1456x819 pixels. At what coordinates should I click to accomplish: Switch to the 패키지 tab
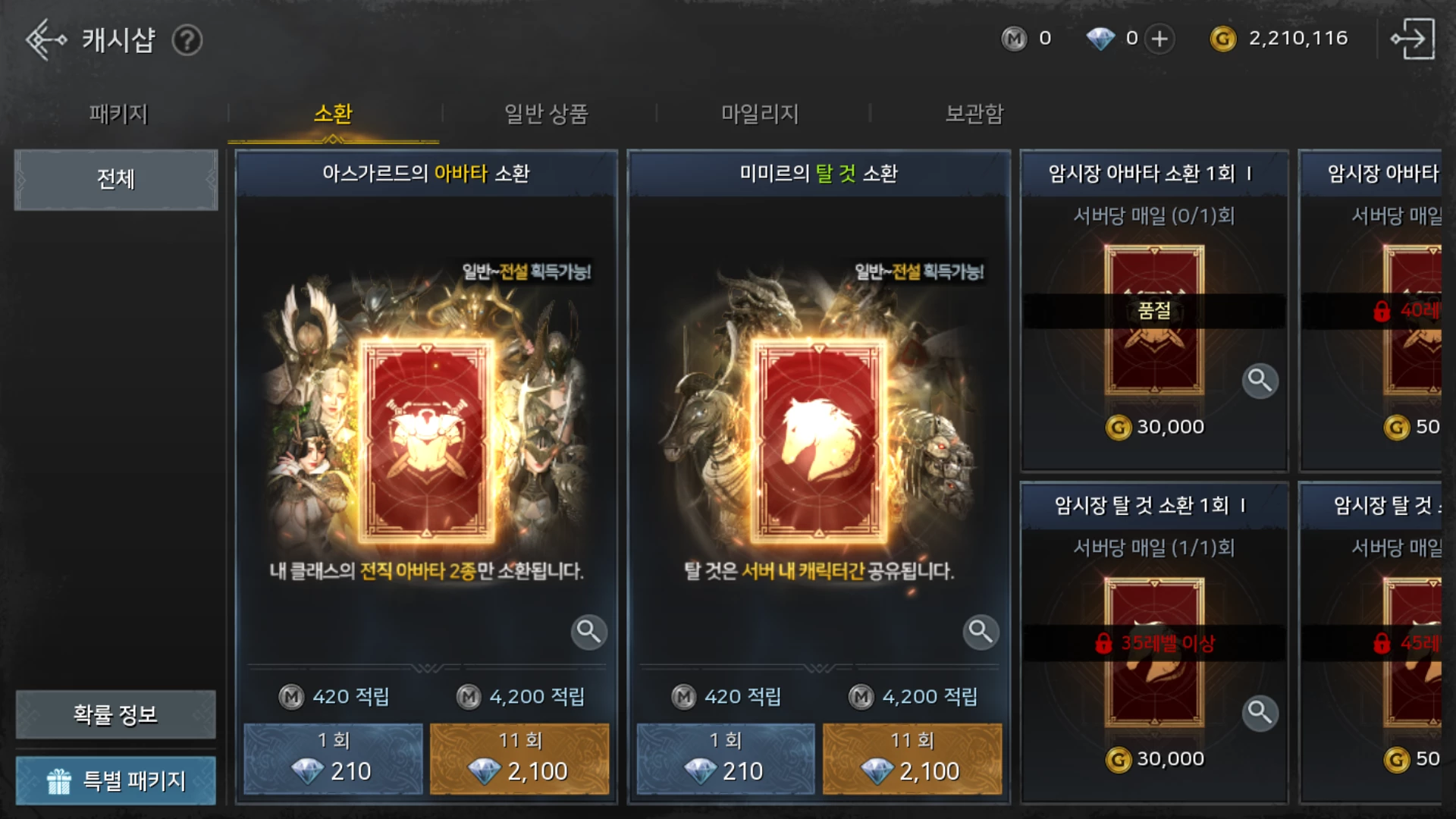click(118, 114)
